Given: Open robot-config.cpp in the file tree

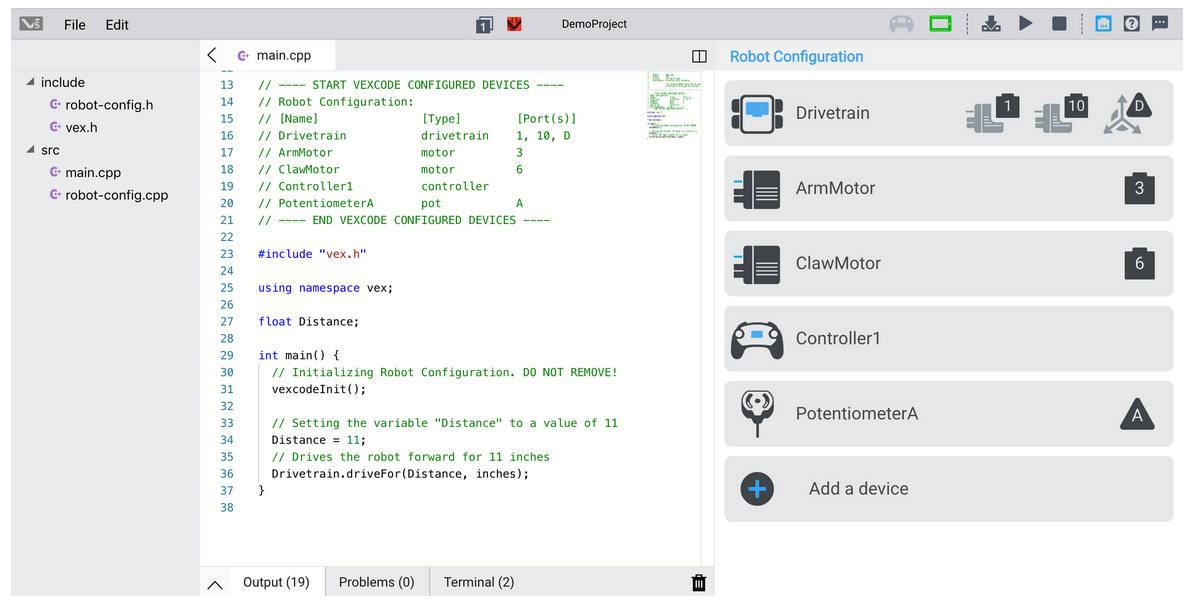Looking at the screenshot, I should [116, 195].
